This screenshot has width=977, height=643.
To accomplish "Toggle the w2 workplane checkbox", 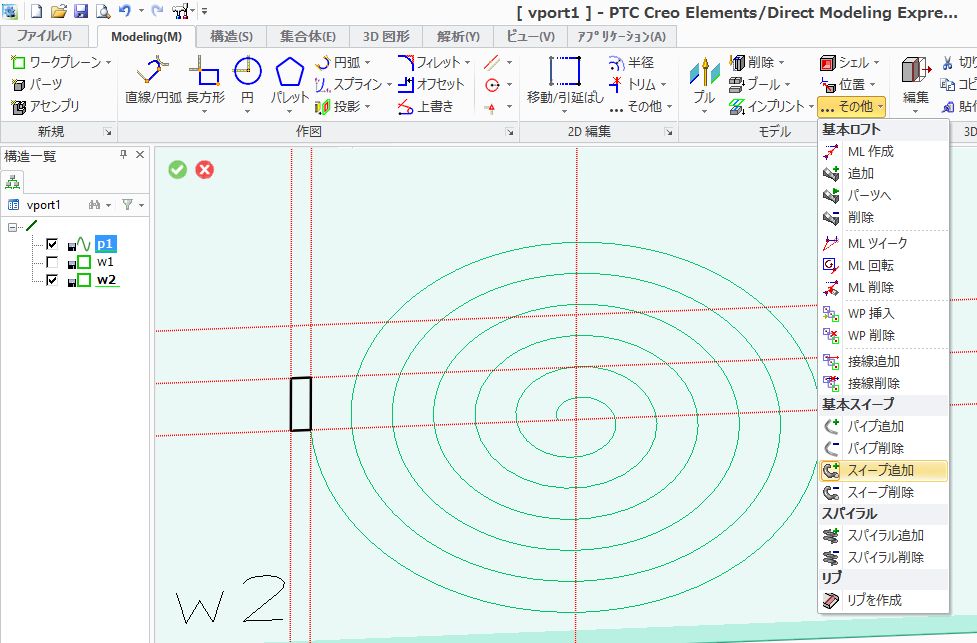I will [52, 280].
